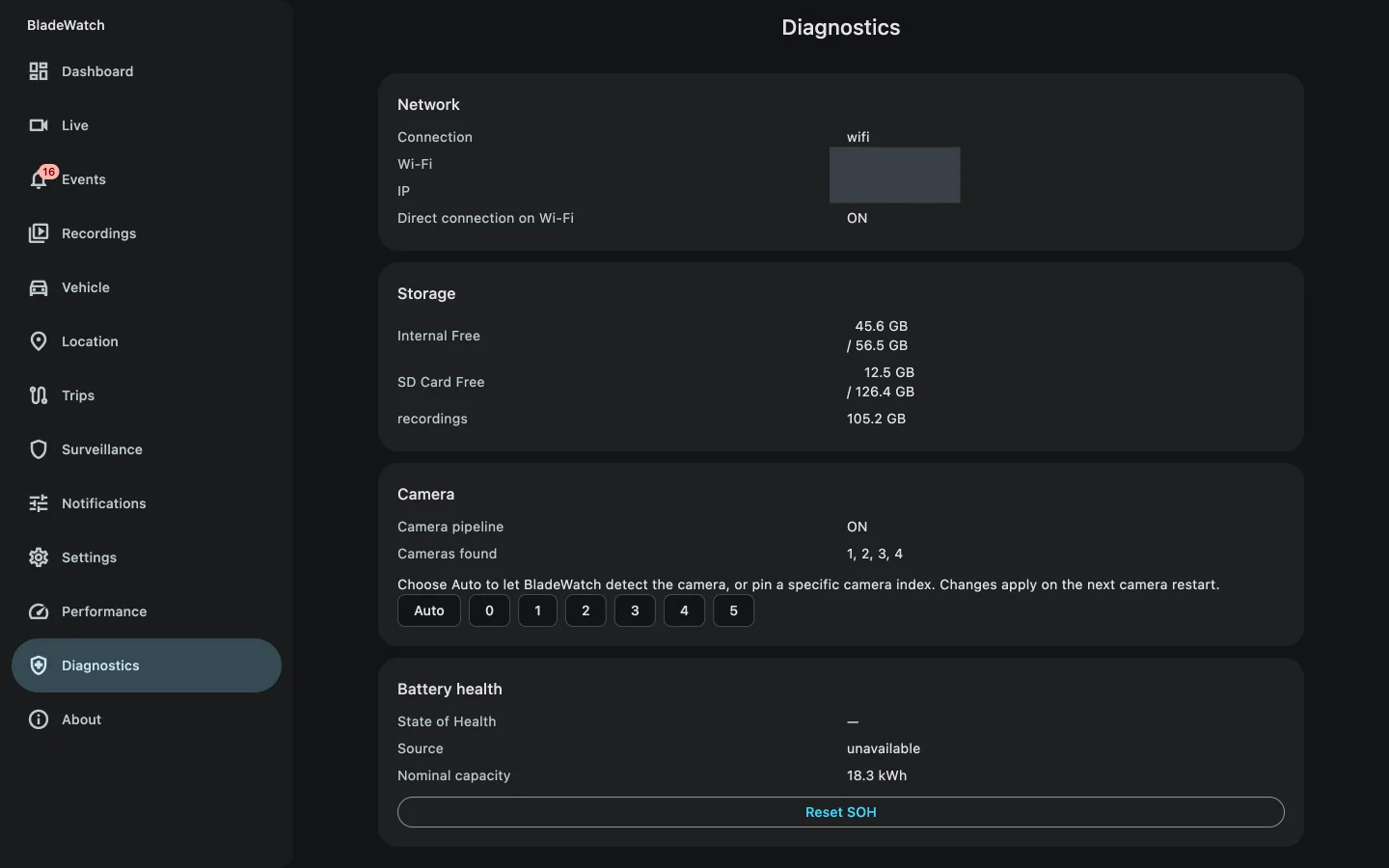
Task: Click the Cameras found value '1, 2, 3, 4'
Action: 875,554
